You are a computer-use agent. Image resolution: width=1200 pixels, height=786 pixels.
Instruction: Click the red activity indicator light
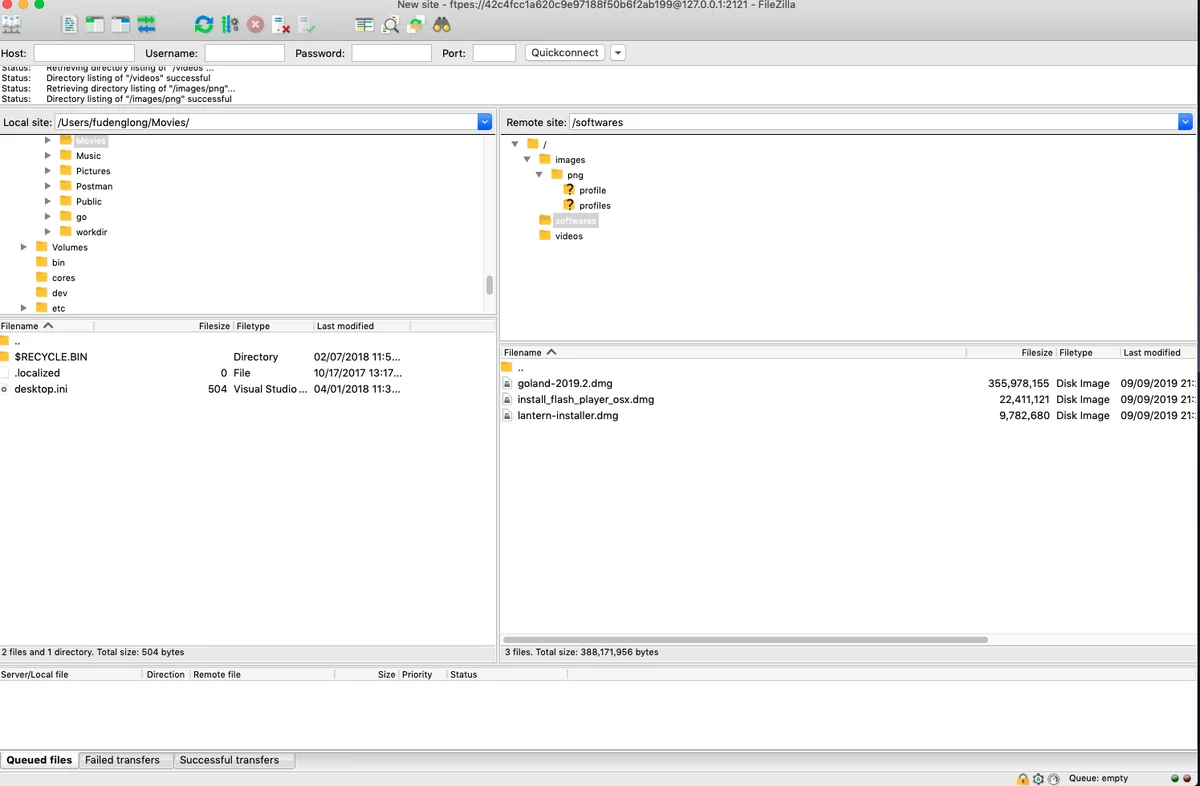coord(1188,778)
